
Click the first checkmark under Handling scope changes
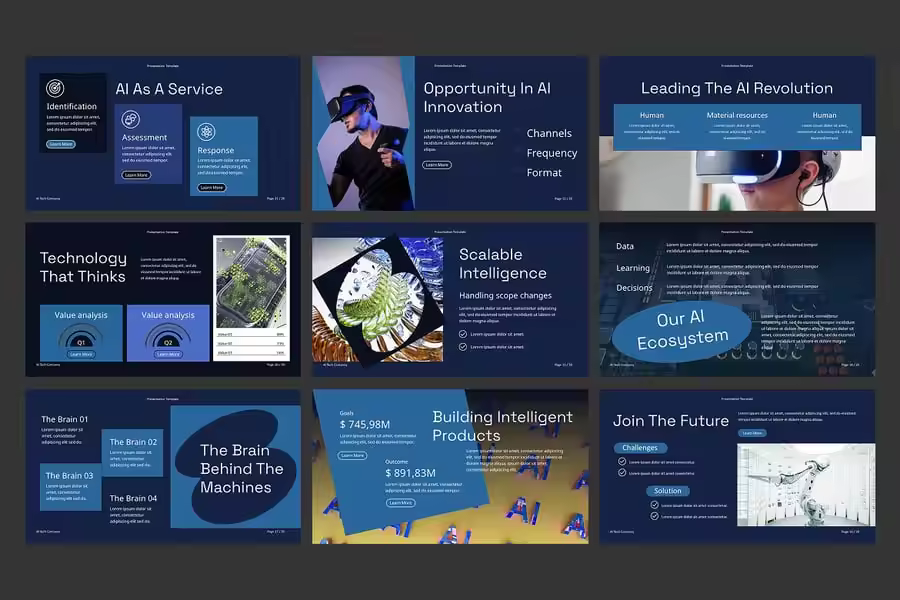[462, 334]
